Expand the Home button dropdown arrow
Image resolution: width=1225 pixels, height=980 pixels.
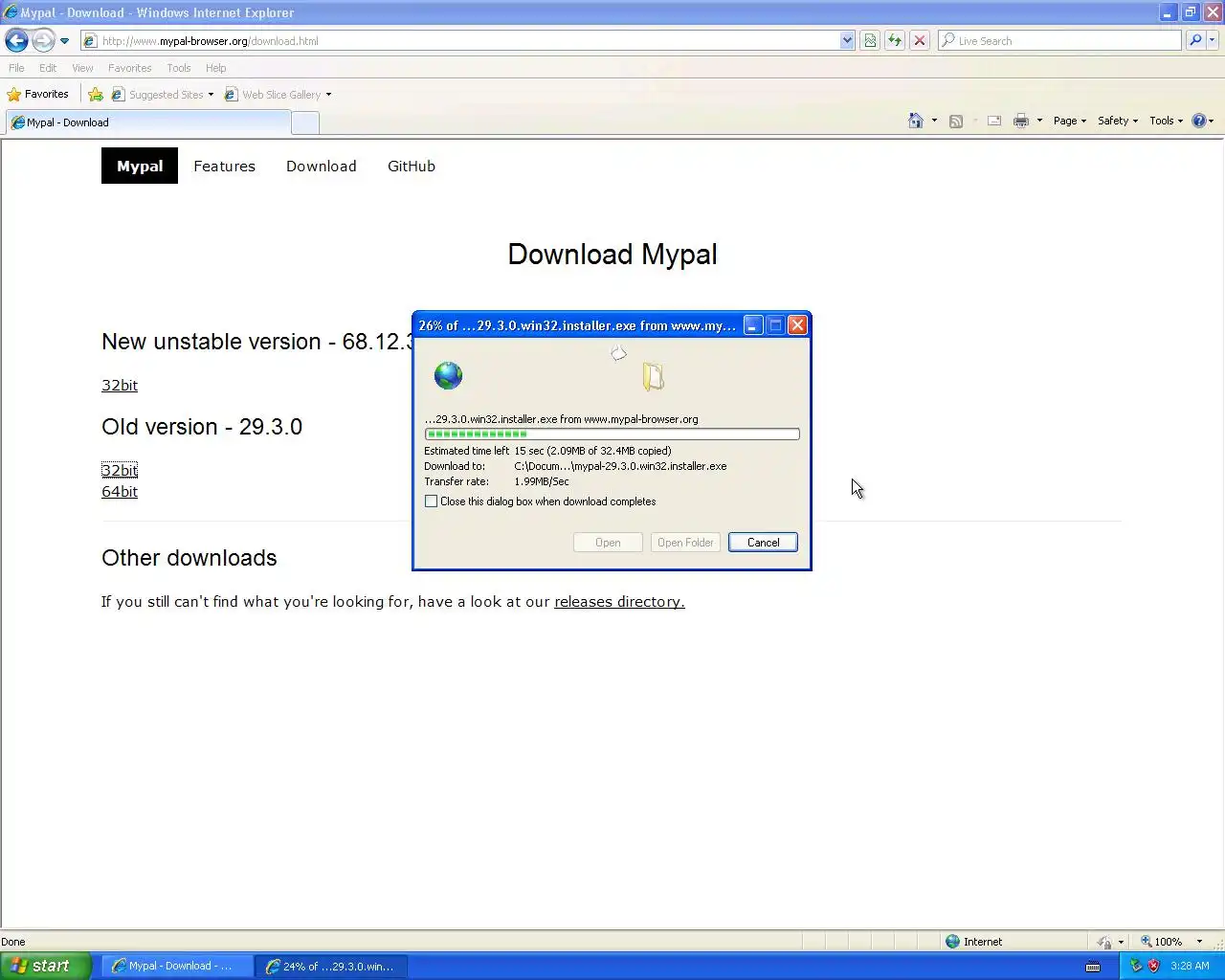(x=934, y=121)
